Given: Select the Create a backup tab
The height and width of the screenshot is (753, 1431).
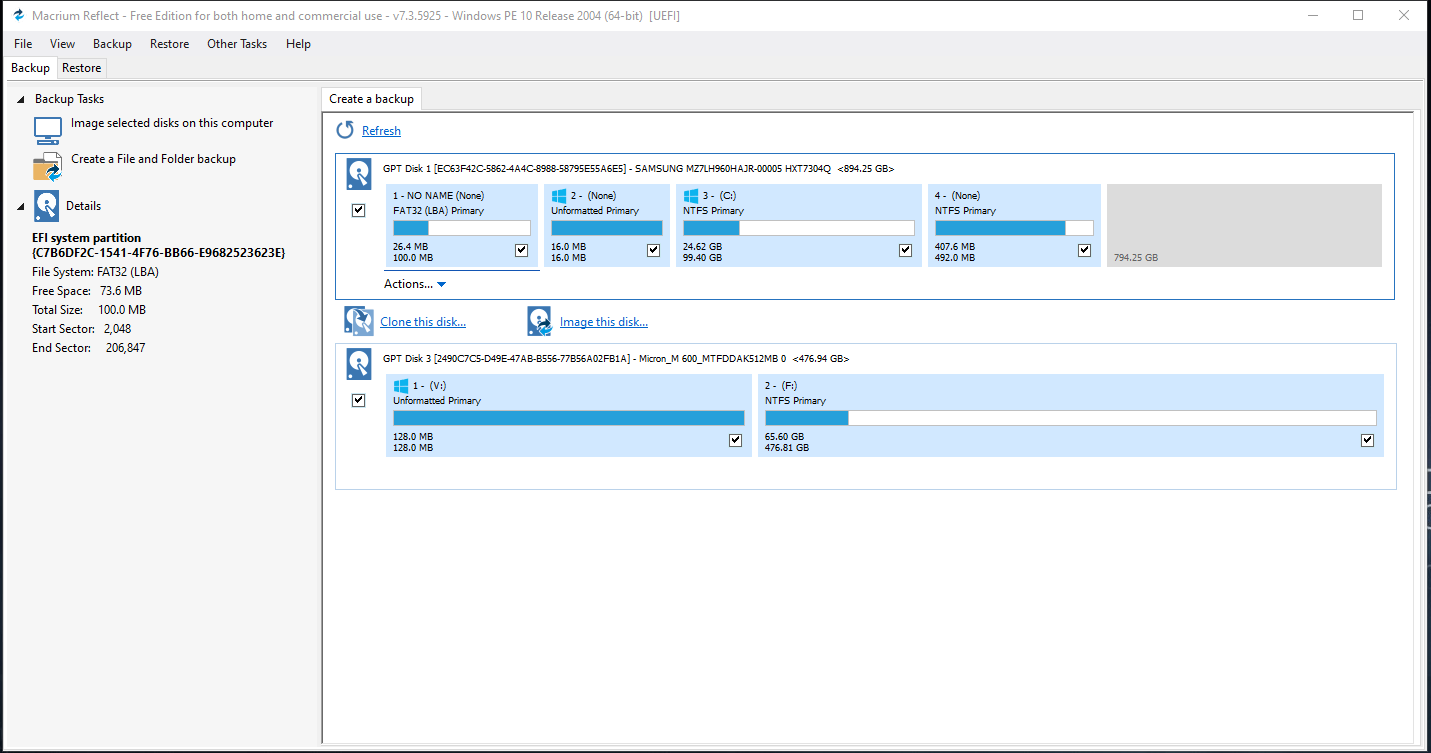Looking at the screenshot, I should point(371,99).
